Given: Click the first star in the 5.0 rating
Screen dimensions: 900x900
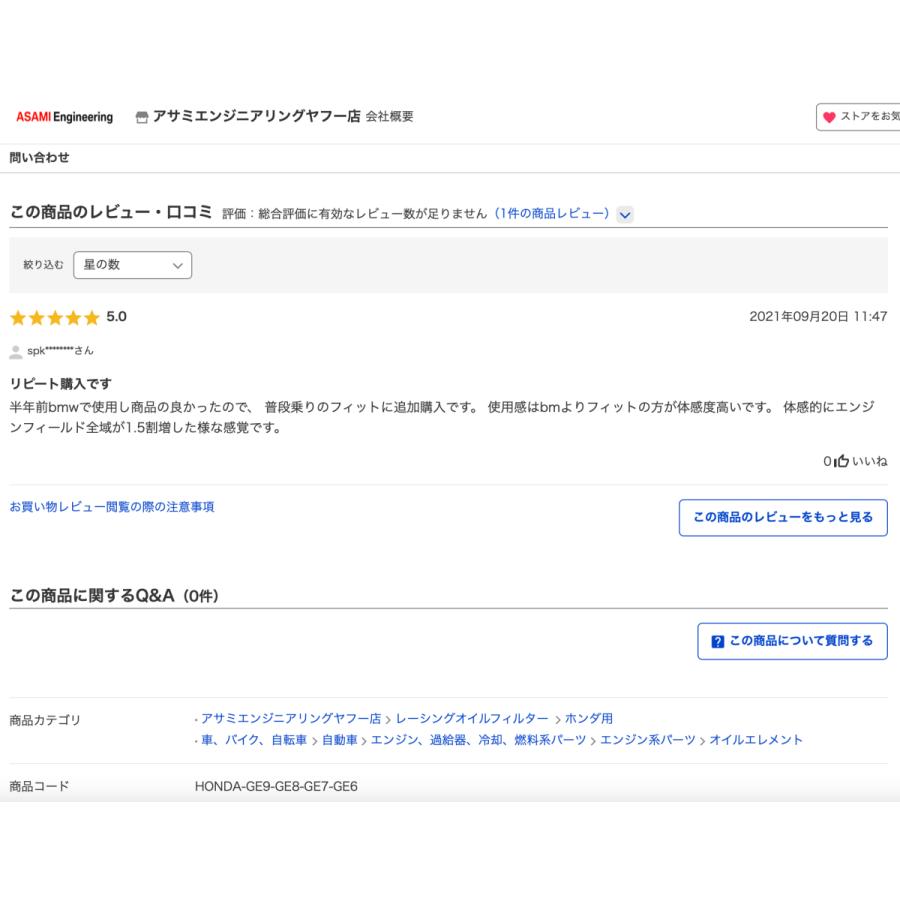Looking at the screenshot, I should pyautogui.click(x=18, y=318).
